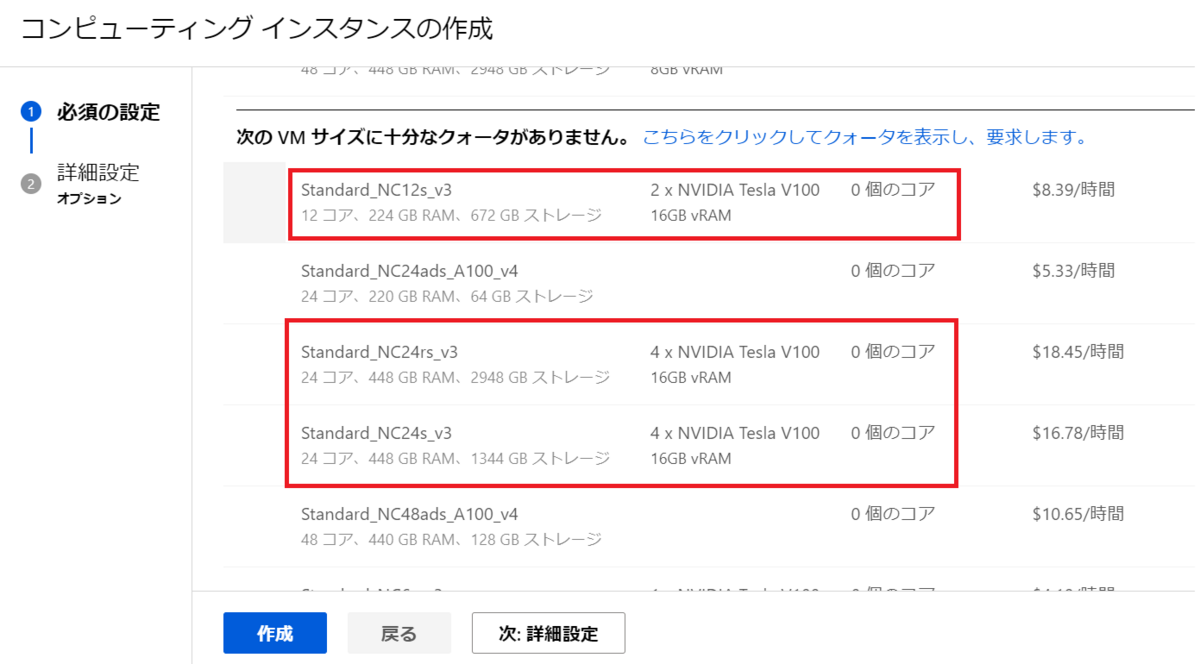Click the $5.33/時間 price
The image size is (1200, 664).
1073,270
